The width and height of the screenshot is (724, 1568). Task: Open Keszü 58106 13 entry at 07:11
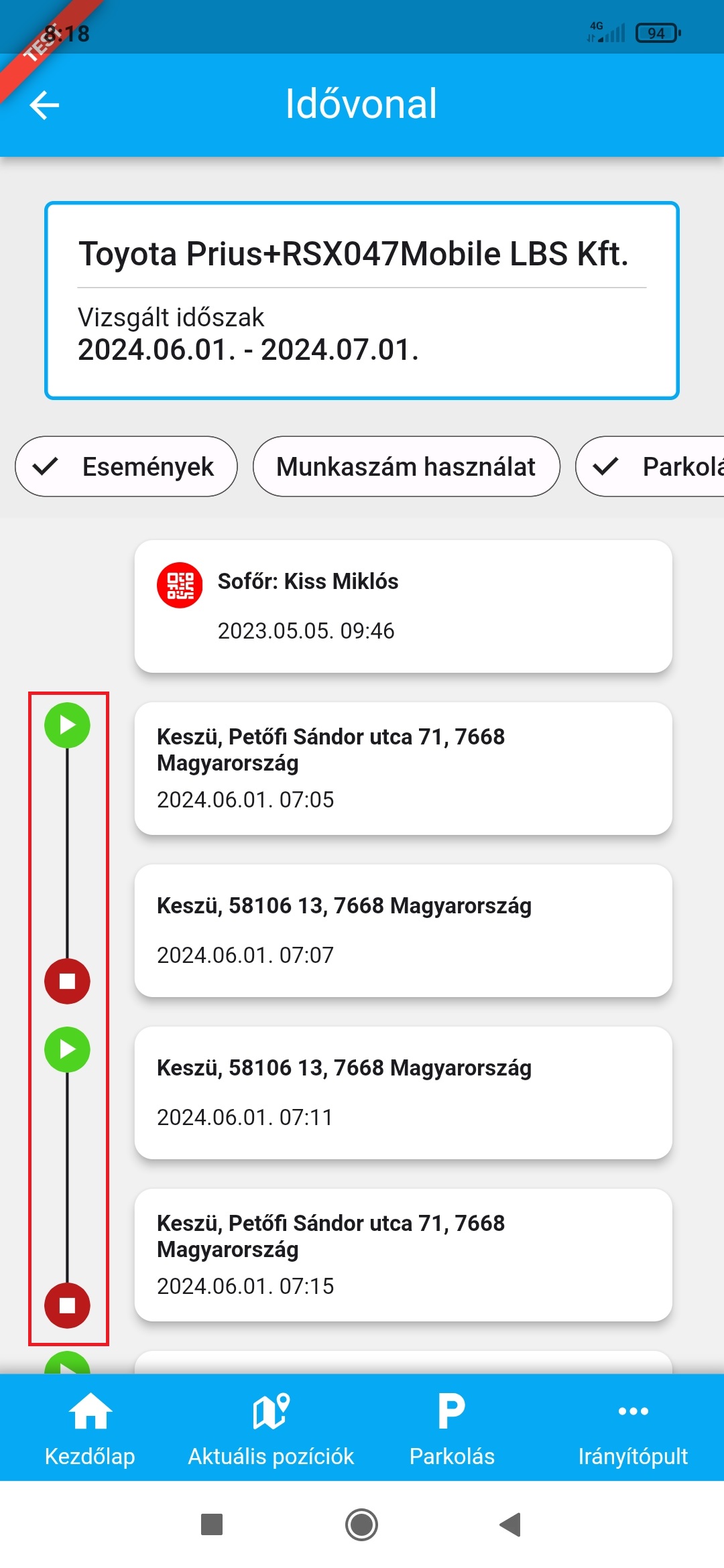click(403, 1092)
